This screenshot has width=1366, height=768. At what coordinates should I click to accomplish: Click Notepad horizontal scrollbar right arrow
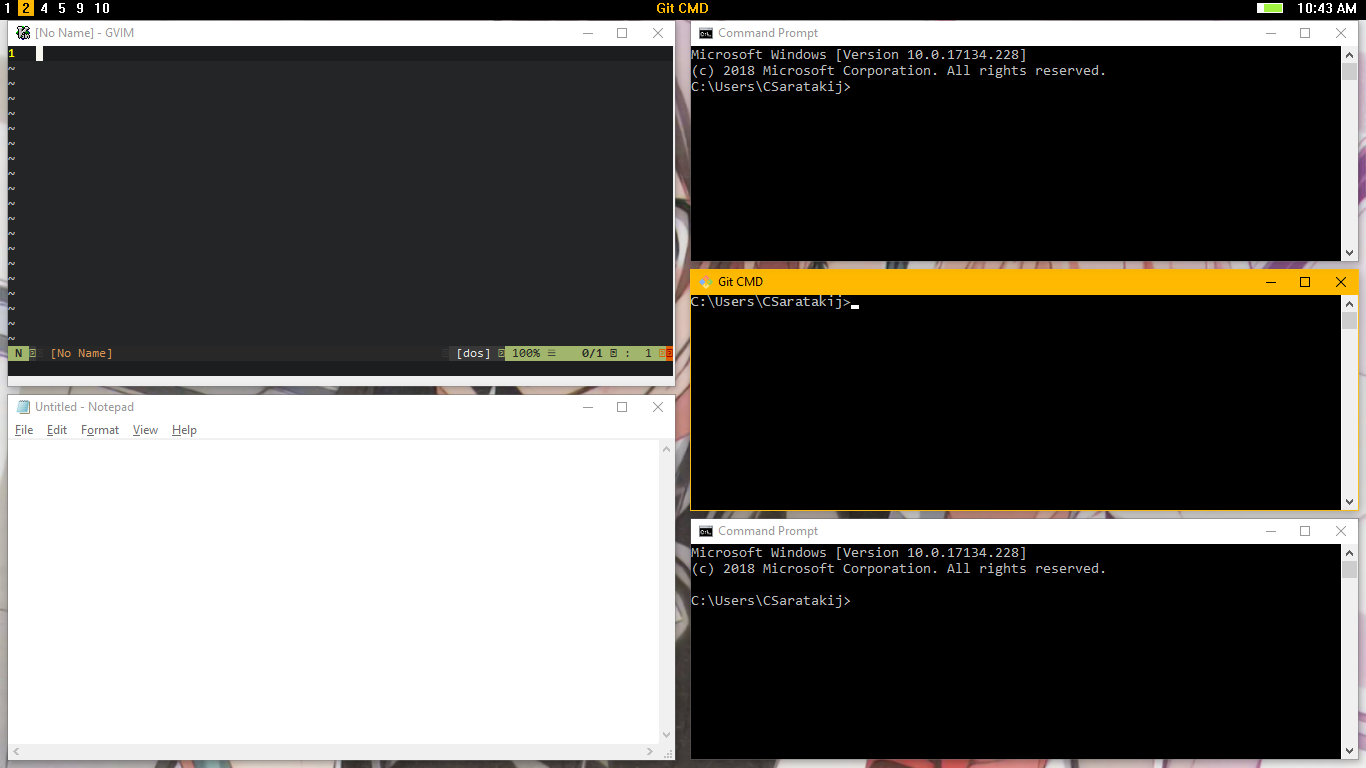pyautogui.click(x=652, y=751)
